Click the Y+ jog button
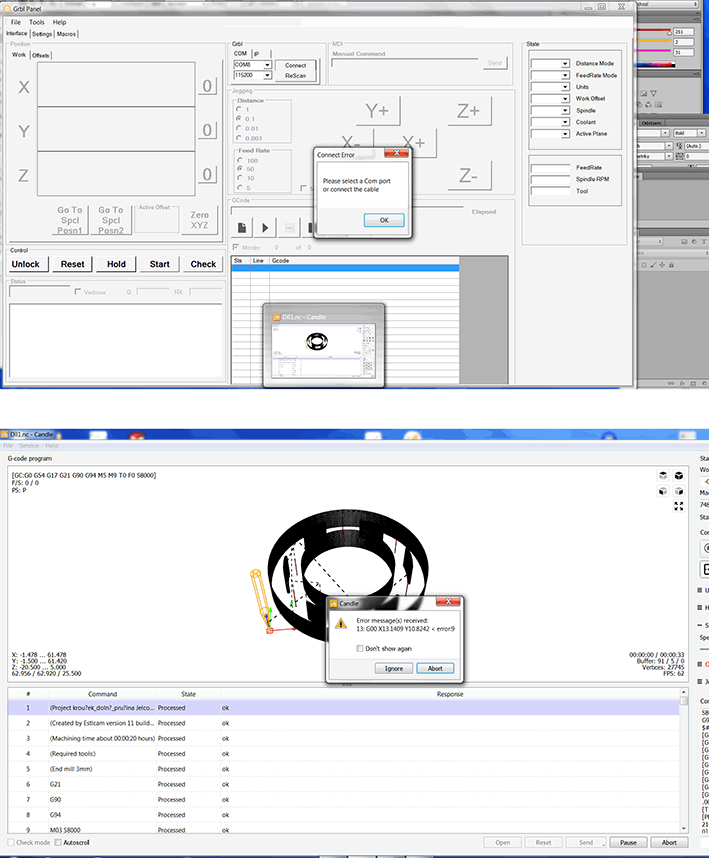This screenshot has width=709, height=858. (x=377, y=112)
